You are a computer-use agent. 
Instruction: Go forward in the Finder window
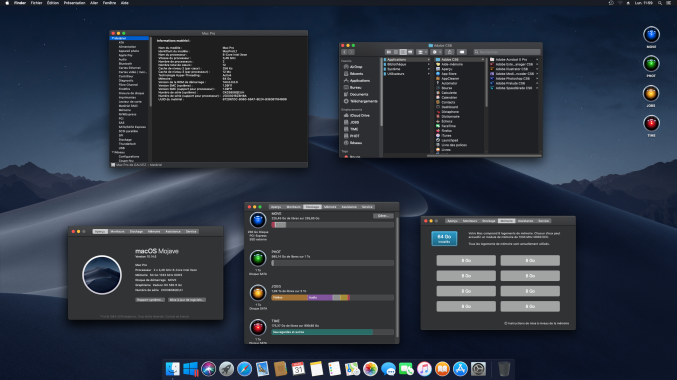click(351, 52)
